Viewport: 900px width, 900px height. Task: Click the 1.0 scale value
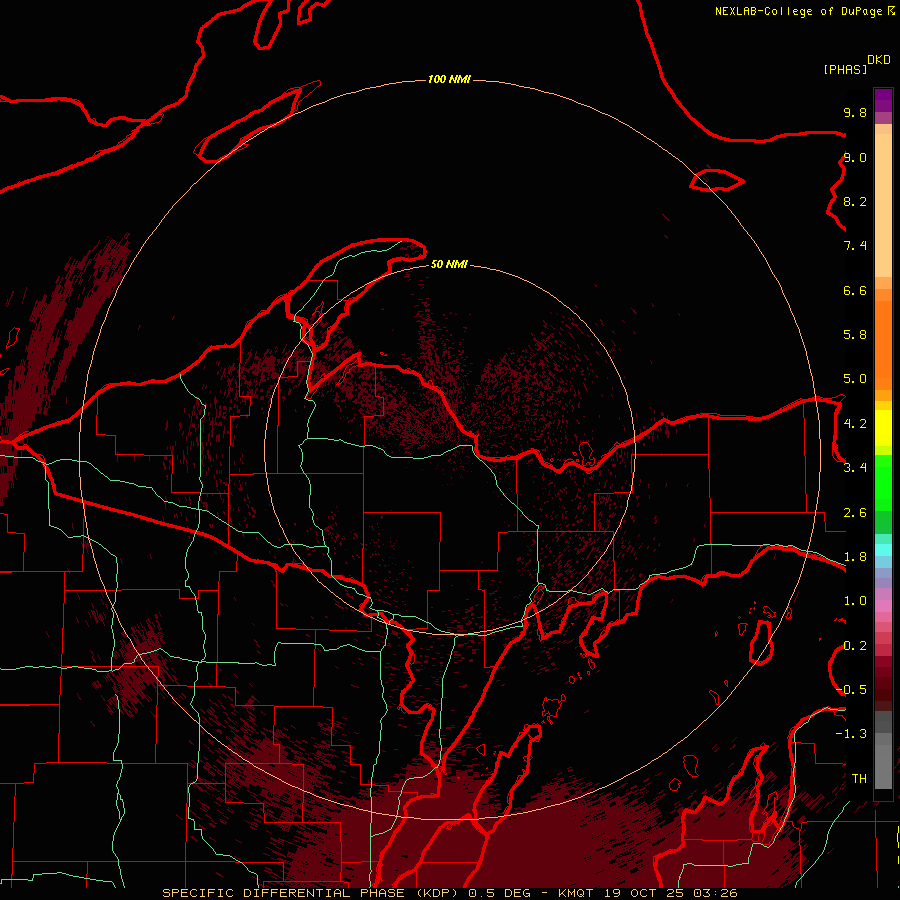tap(855, 601)
